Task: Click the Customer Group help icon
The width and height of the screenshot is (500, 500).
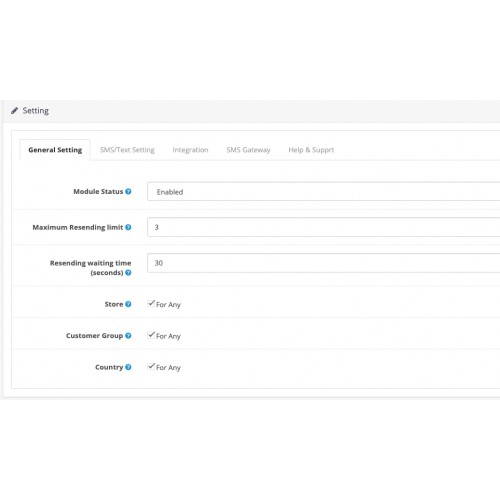Action: click(x=128, y=336)
